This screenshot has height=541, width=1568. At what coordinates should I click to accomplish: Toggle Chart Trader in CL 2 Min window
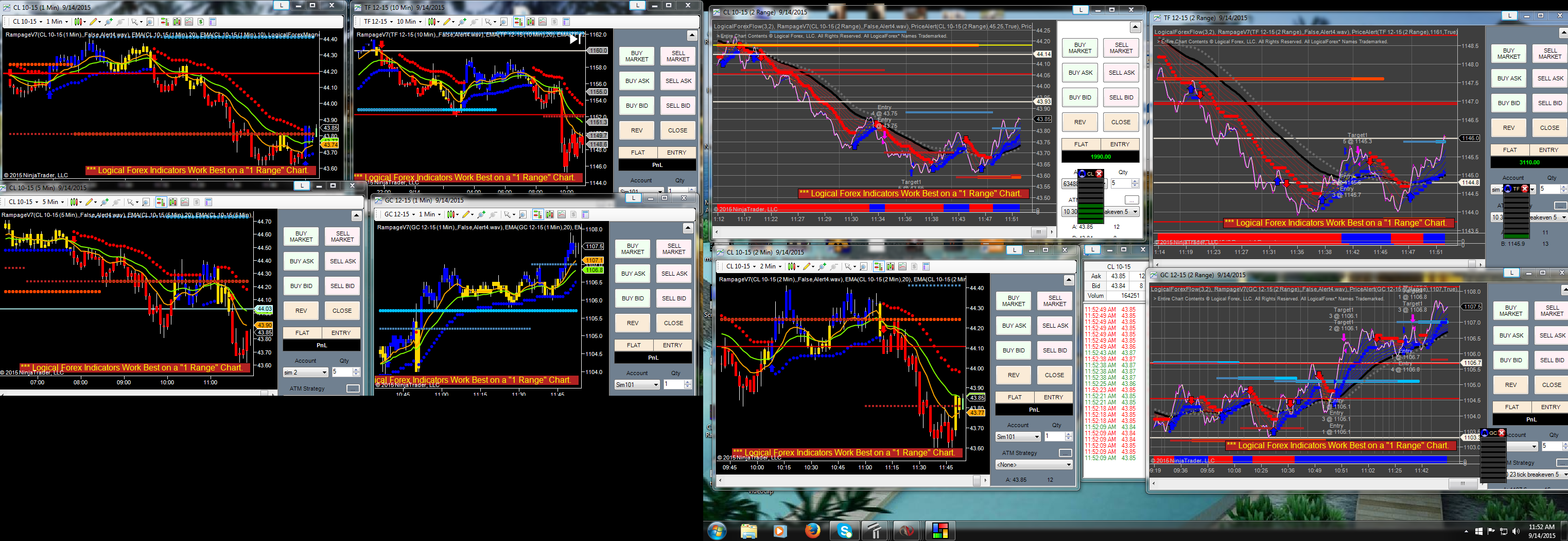(x=878, y=266)
